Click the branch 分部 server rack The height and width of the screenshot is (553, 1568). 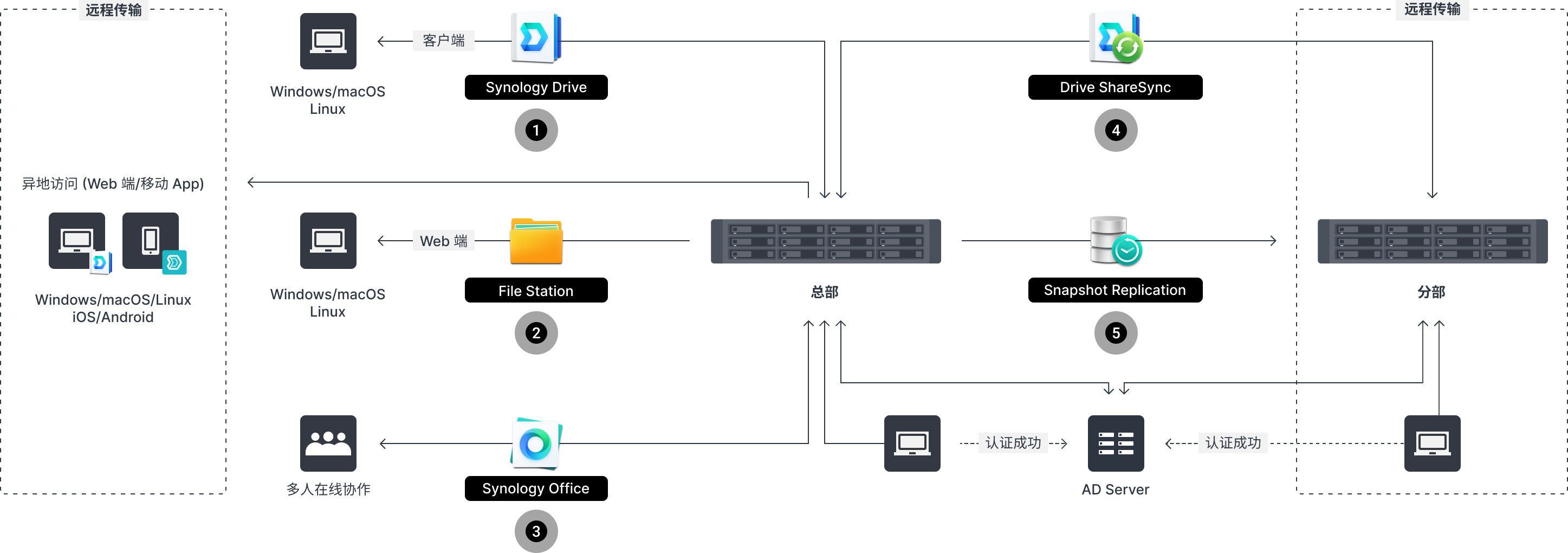tap(1431, 241)
